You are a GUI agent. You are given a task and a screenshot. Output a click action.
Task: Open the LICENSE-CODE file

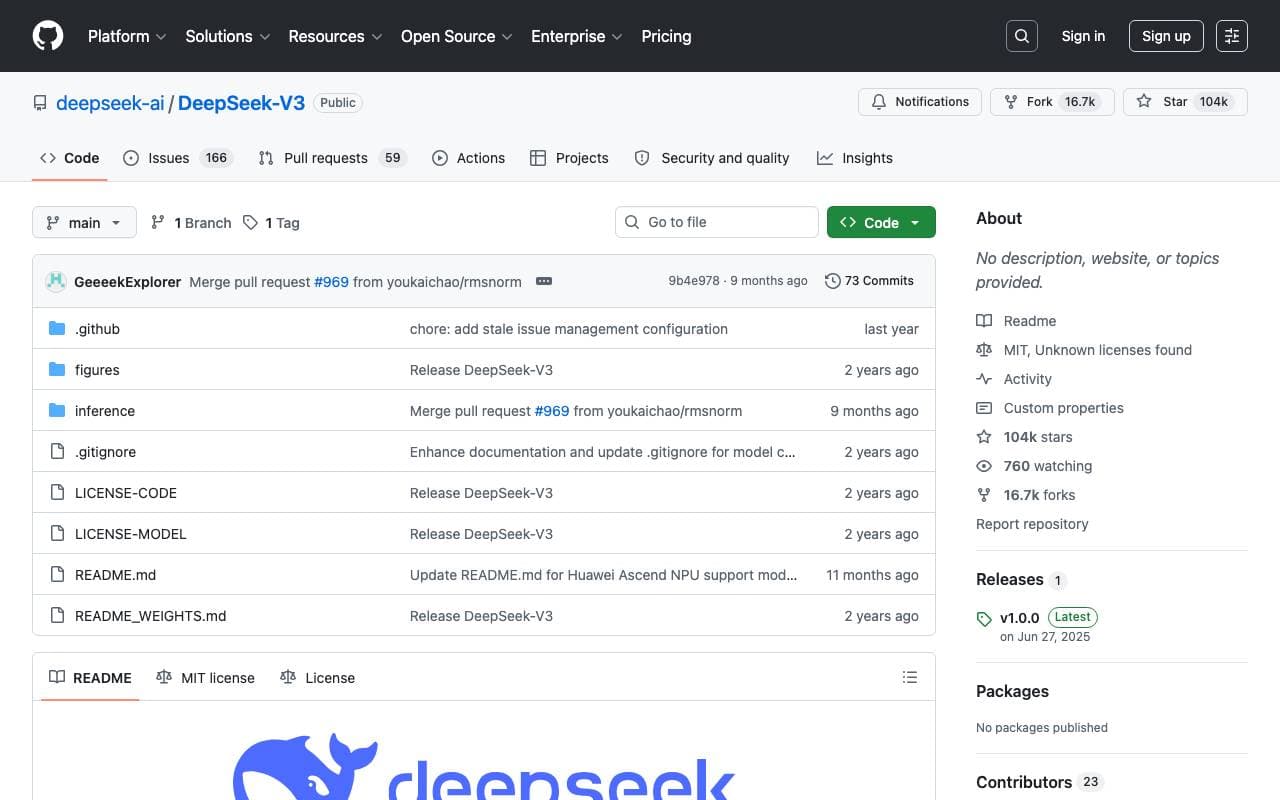tap(126, 493)
